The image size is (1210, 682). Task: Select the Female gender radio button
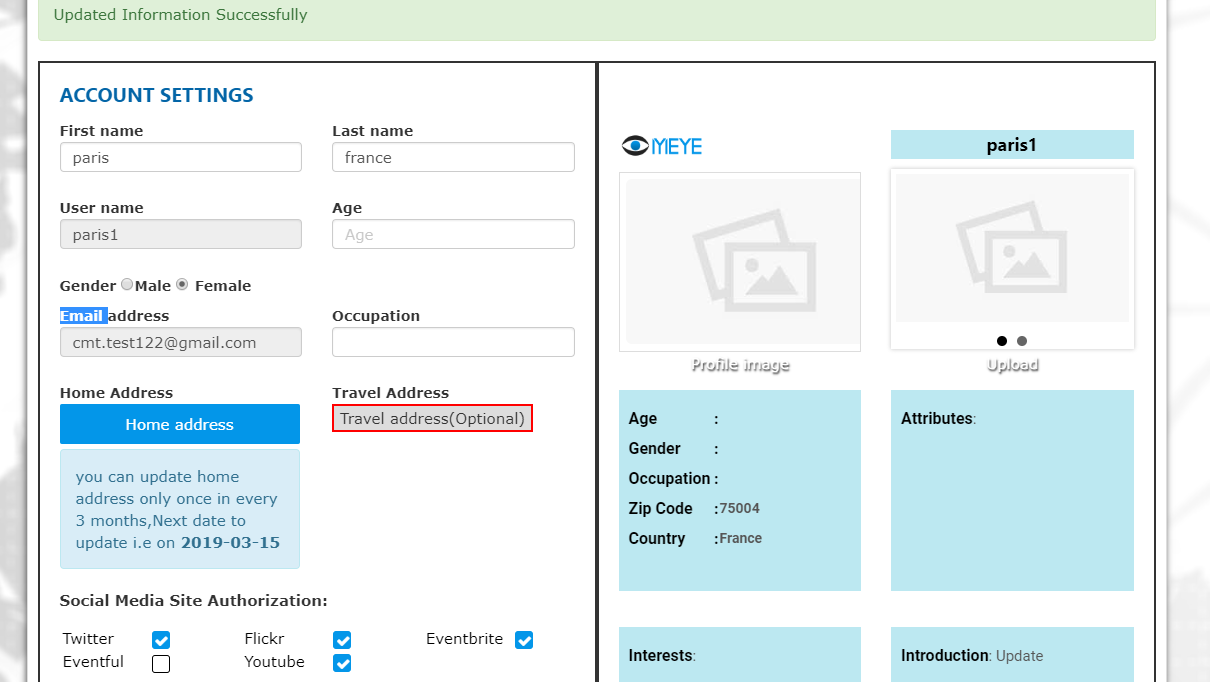point(182,284)
